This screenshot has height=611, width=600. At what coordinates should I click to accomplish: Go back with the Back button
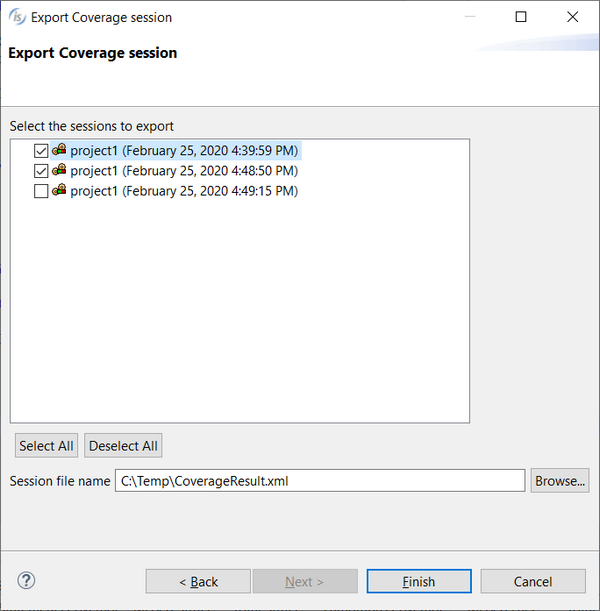[198, 581]
